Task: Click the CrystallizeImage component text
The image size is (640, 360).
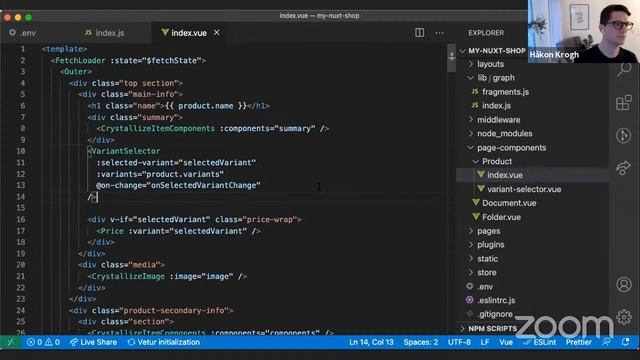Action: click(128, 276)
